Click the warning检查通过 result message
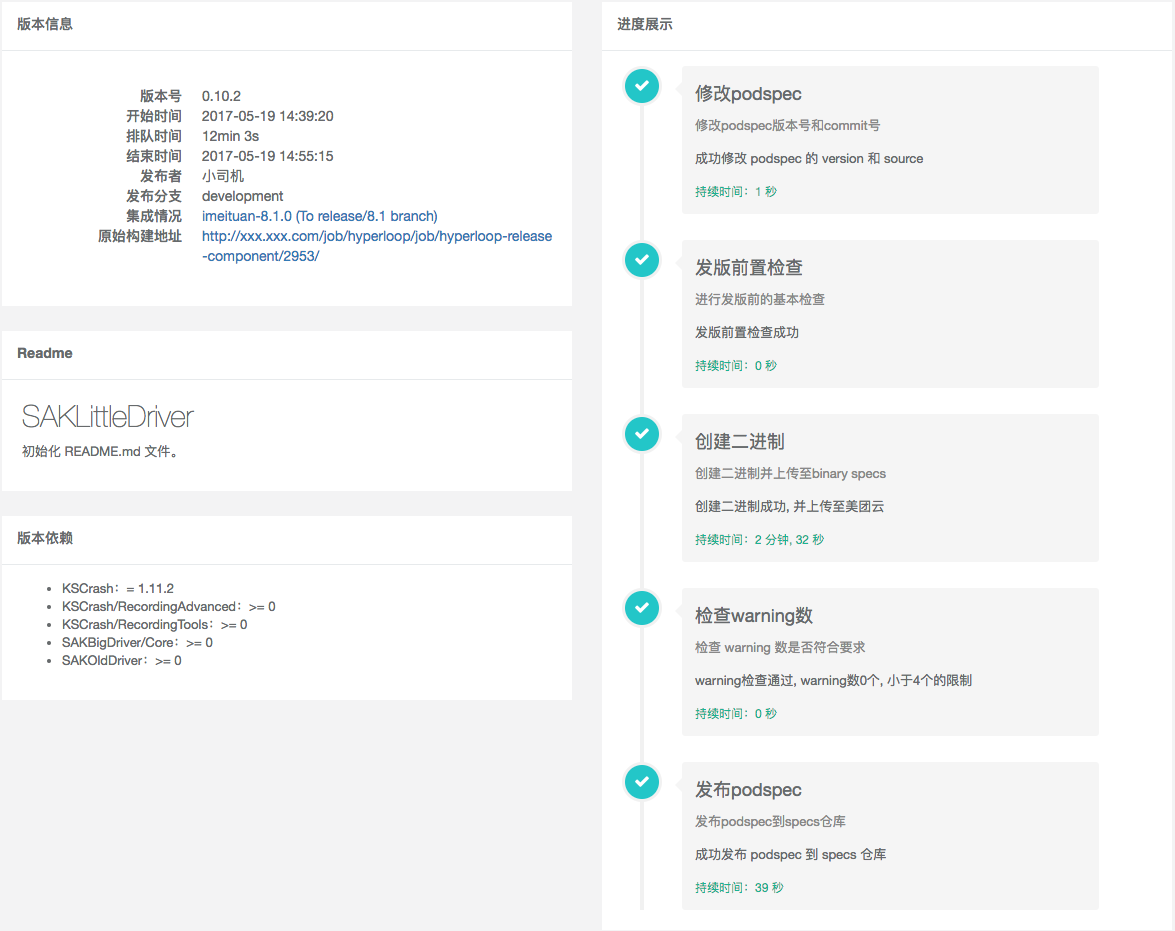The height and width of the screenshot is (931, 1175). coord(833,681)
